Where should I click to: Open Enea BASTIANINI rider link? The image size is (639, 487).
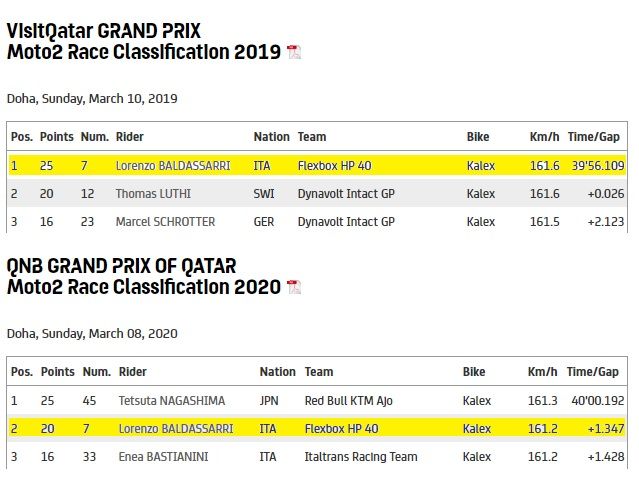click(x=163, y=457)
